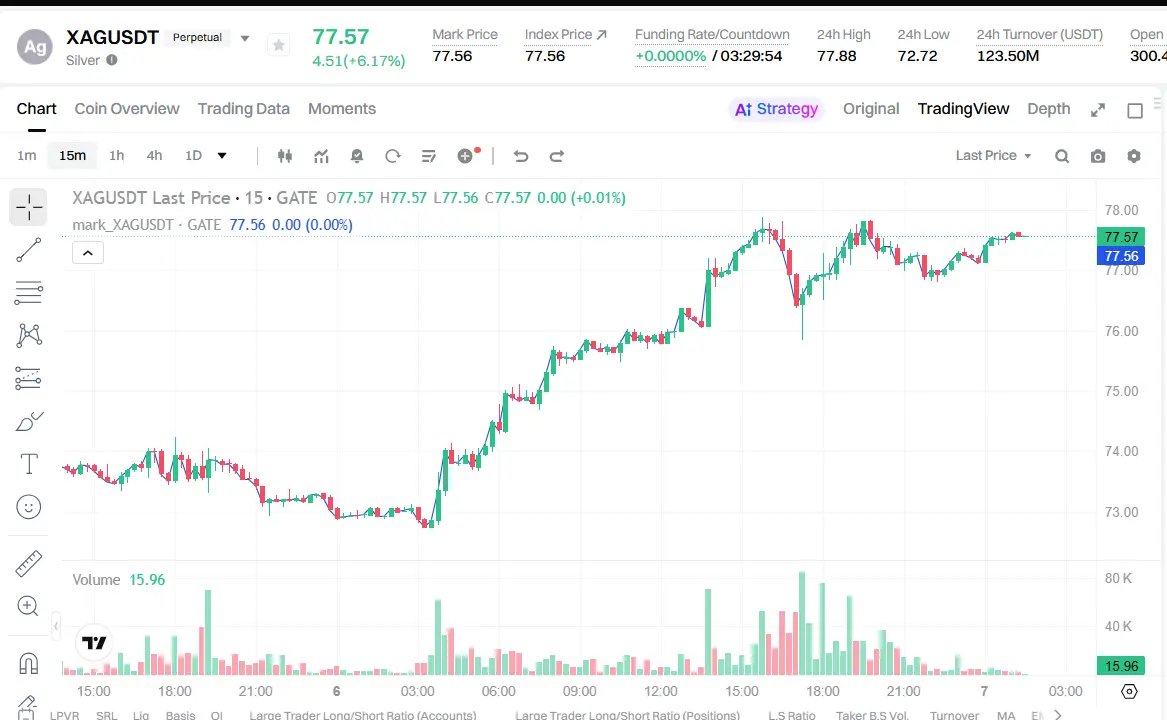Switch to the Chart tab
The height and width of the screenshot is (720, 1167).
point(36,109)
